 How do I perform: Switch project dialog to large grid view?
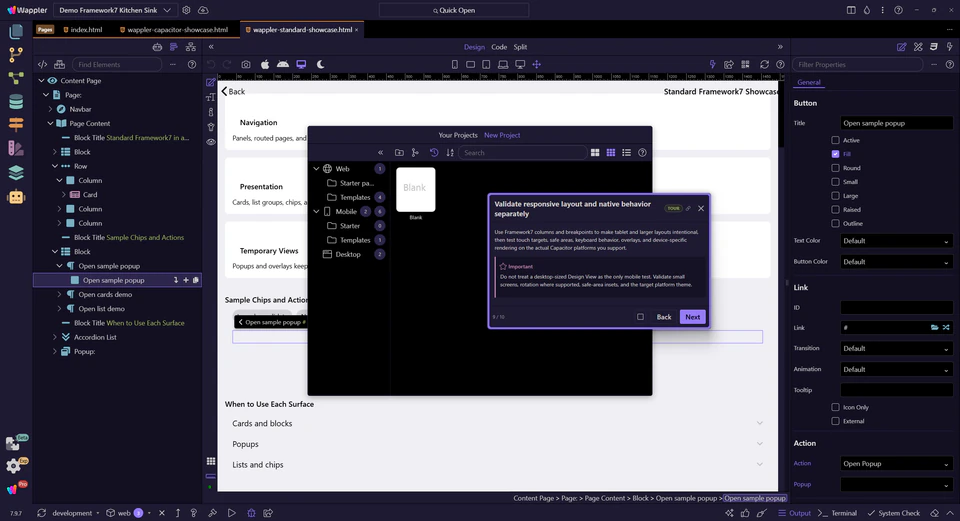(x=594, y=152)
